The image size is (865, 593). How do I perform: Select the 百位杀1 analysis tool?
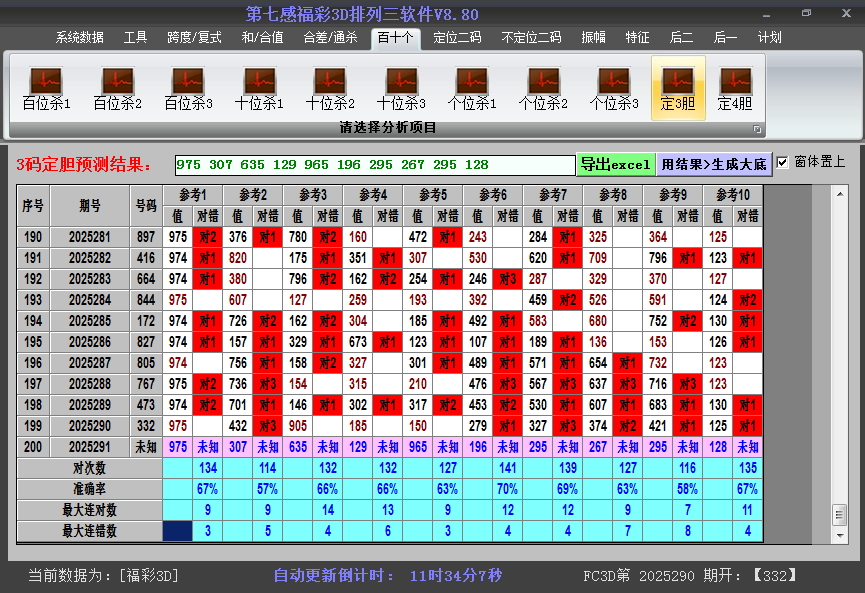coord(44,85)
